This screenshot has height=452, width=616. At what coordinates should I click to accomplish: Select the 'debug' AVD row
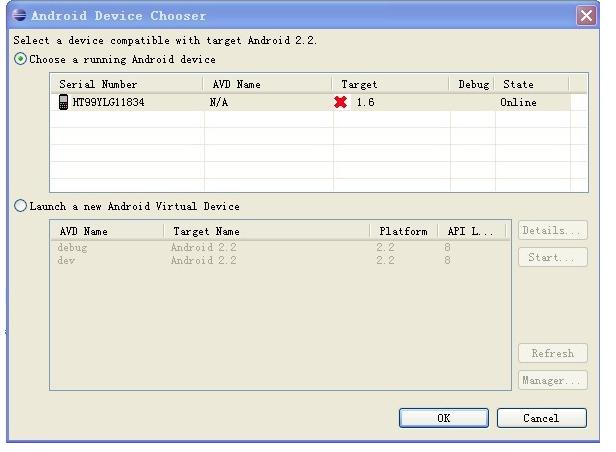click(280, 247)
